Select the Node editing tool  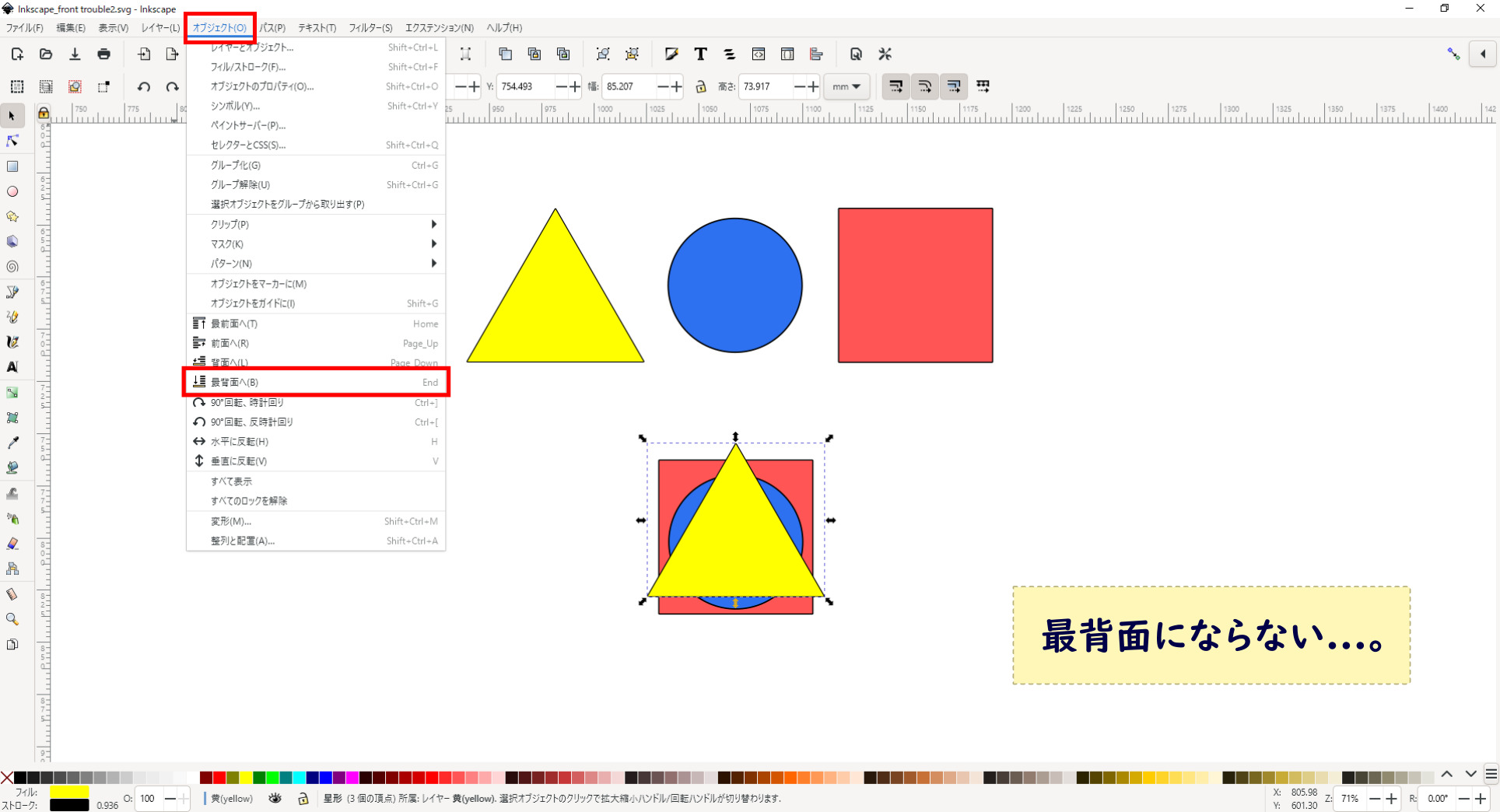12,141
